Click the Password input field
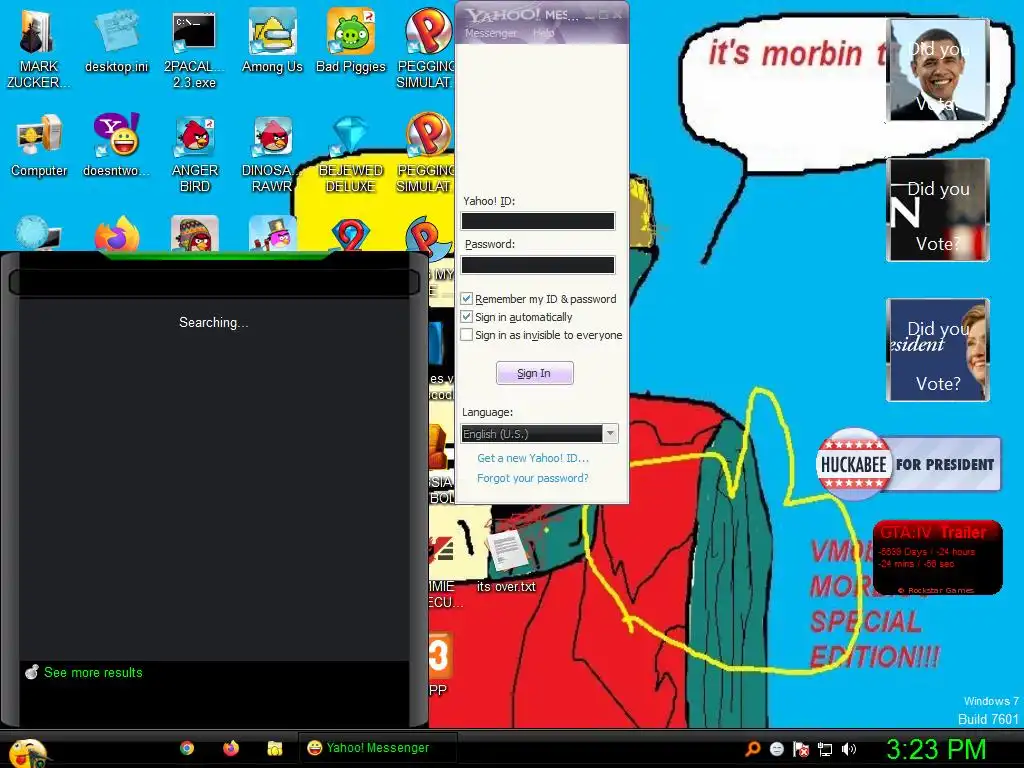 click(537, 264)
